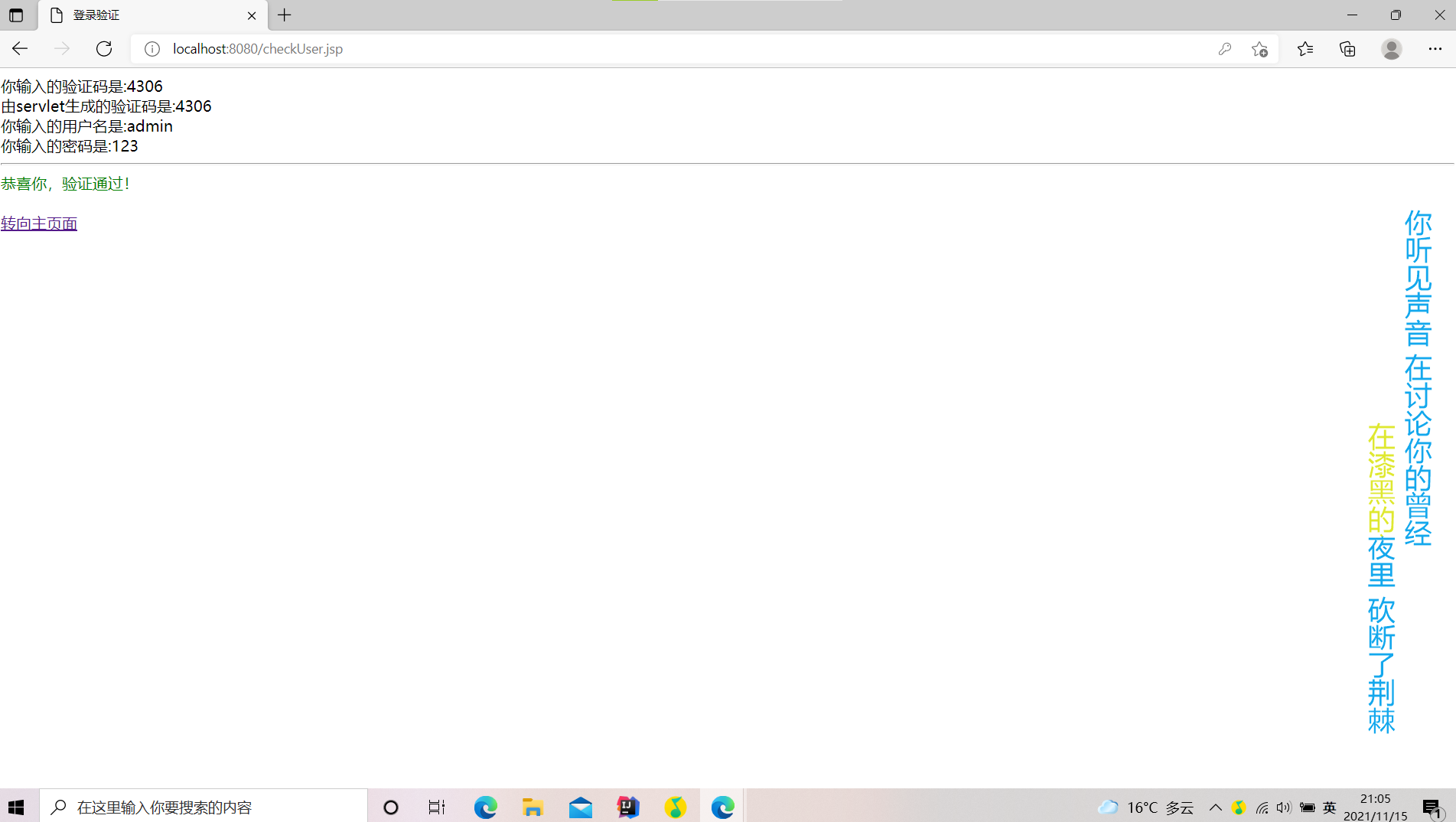Click the text 你输入的密码是:123
The image size is (1456, 822).
coord(70,146)
